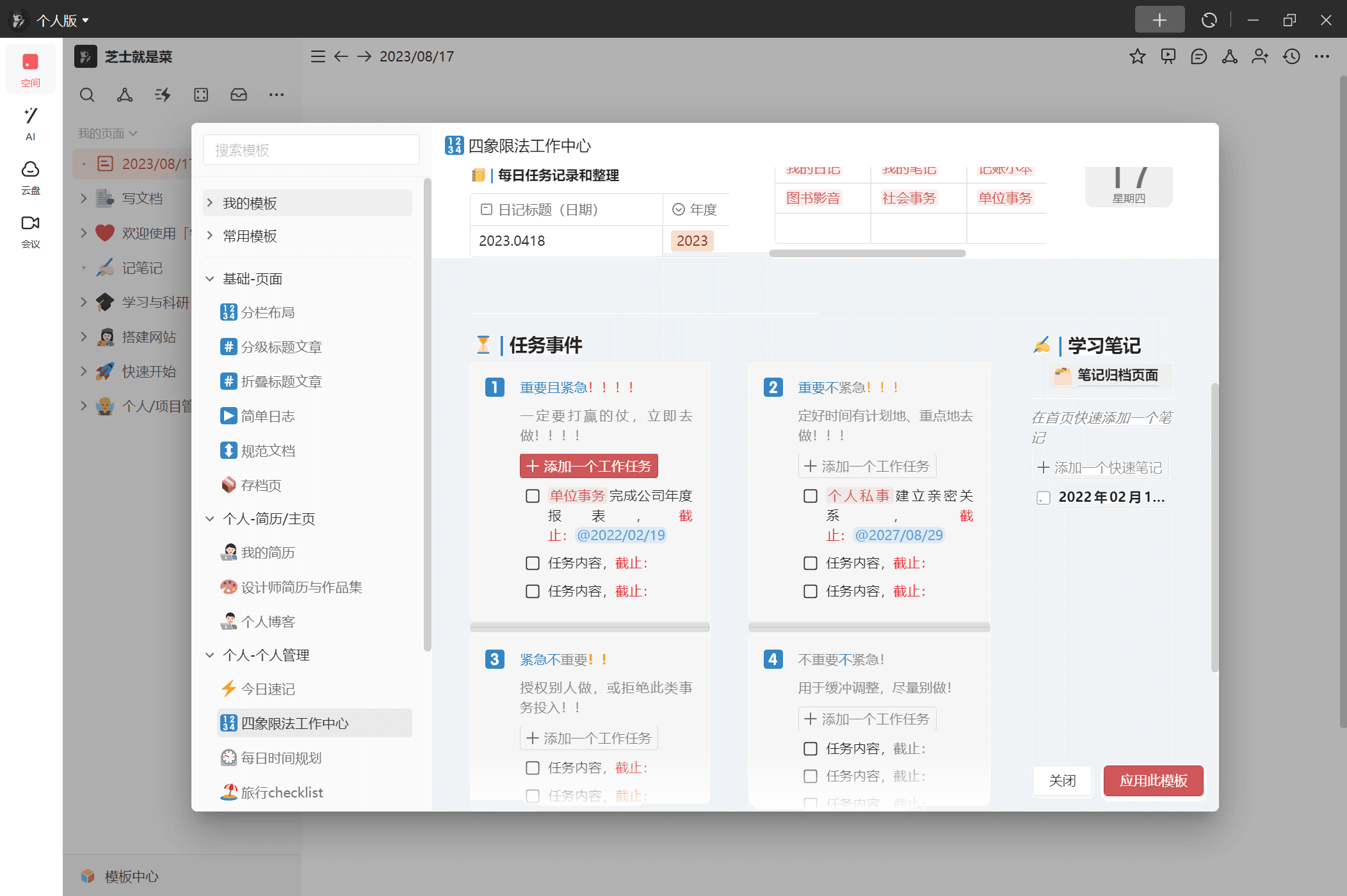Viewport: 1347px width, 896px height.
Task: Click the sync refresh icon in title bar
Action: pos(1209,20)
